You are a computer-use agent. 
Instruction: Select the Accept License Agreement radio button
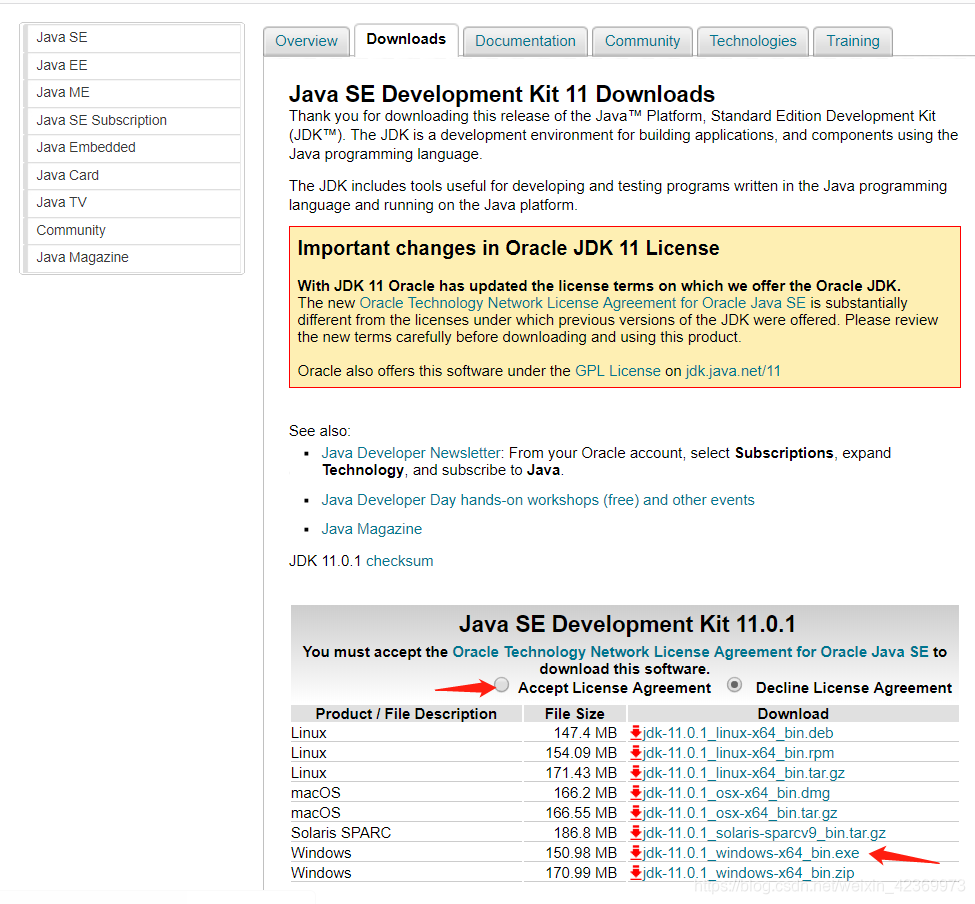(x=501, y=685)
